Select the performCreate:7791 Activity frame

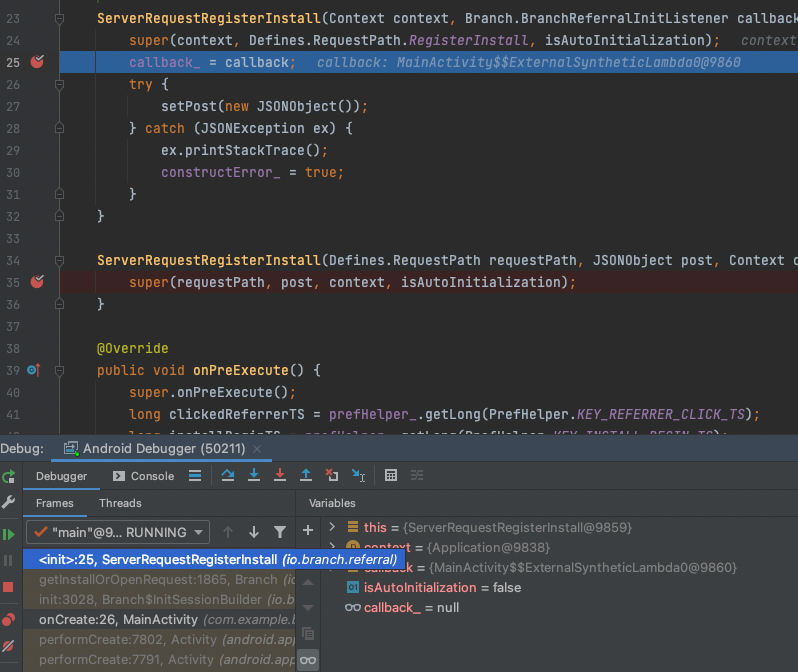(x=159, y=660)
